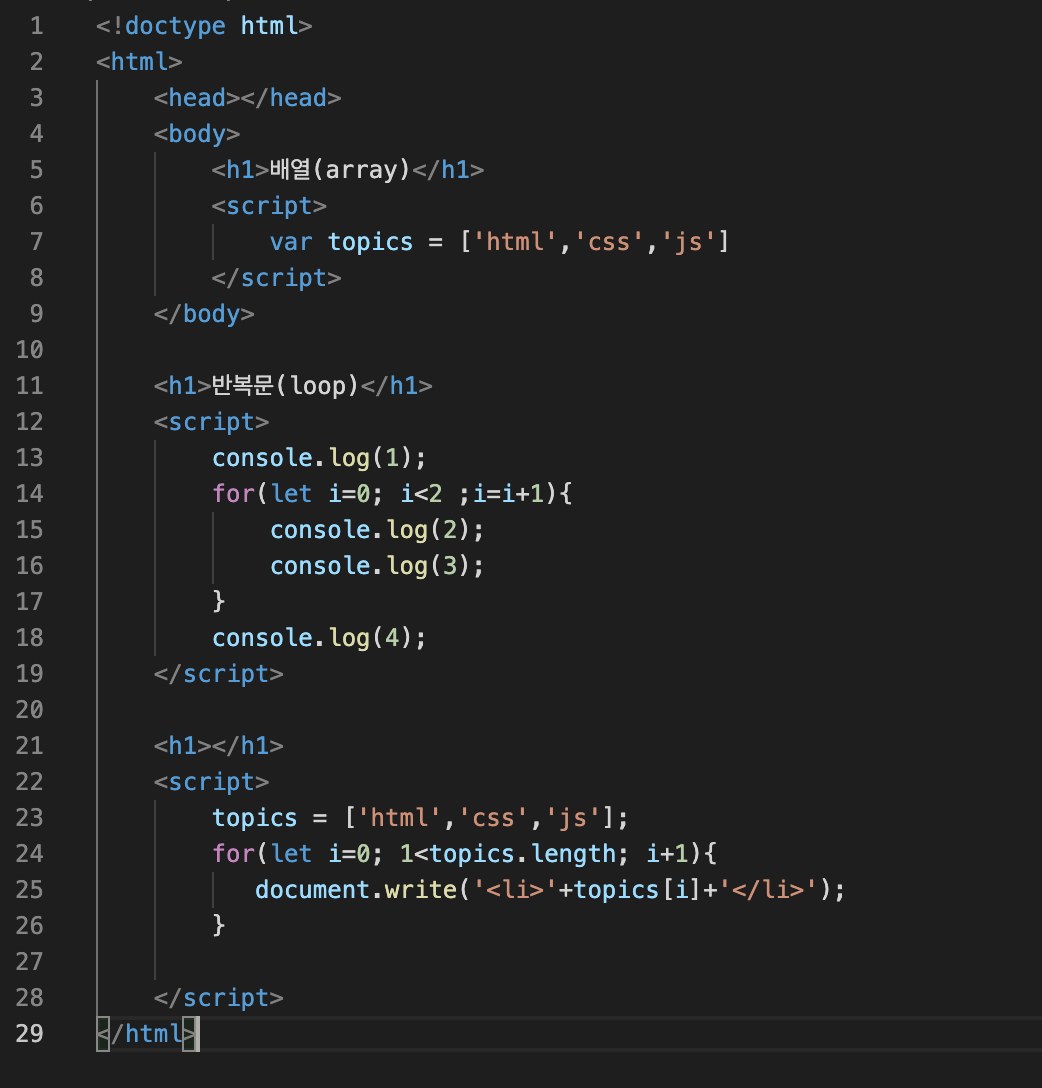Click 'topics.length' on line 24
1042x1088 pixels.
[x=522, y=854]
